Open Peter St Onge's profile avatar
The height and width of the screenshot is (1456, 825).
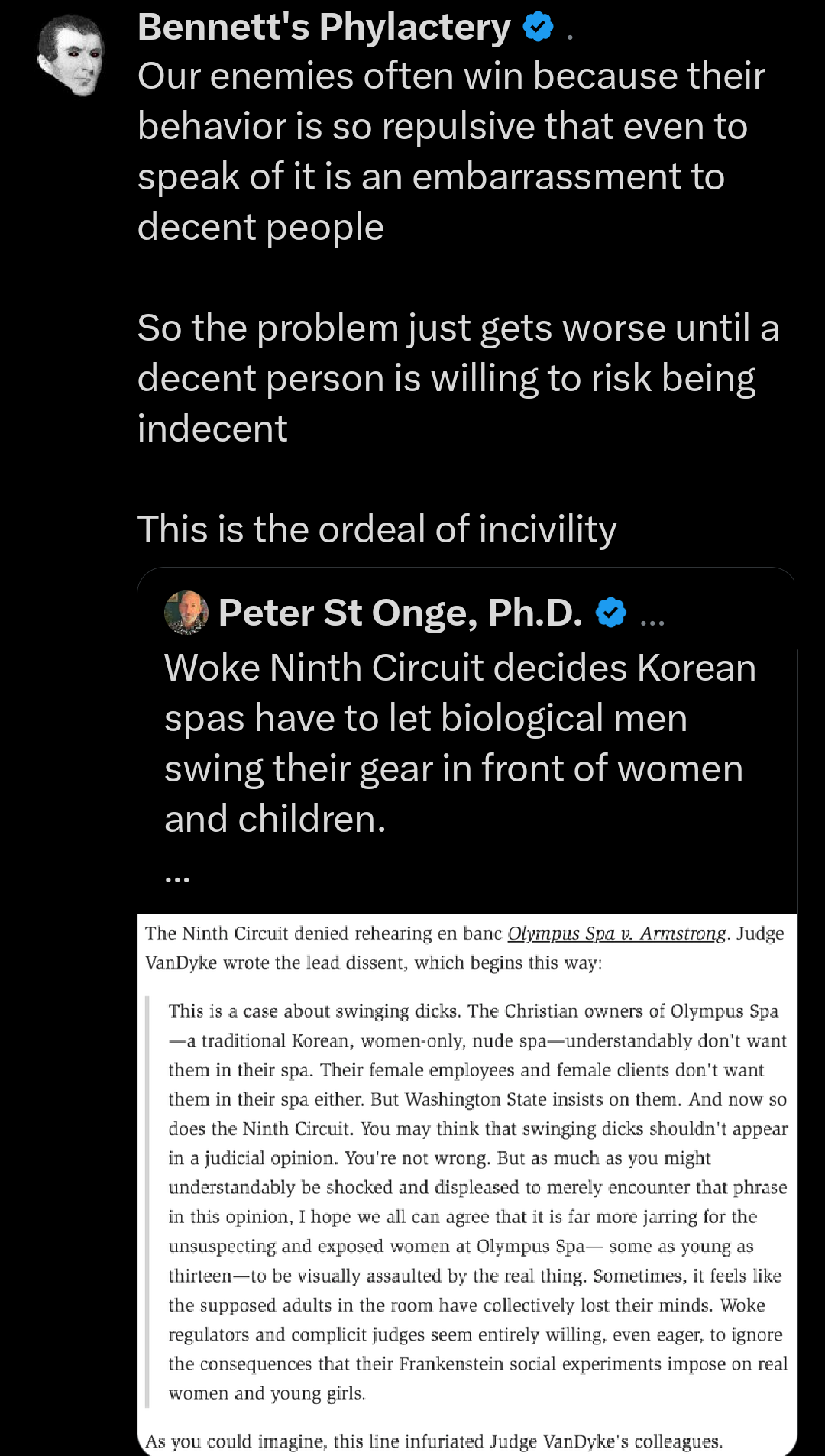click(186, 612)
